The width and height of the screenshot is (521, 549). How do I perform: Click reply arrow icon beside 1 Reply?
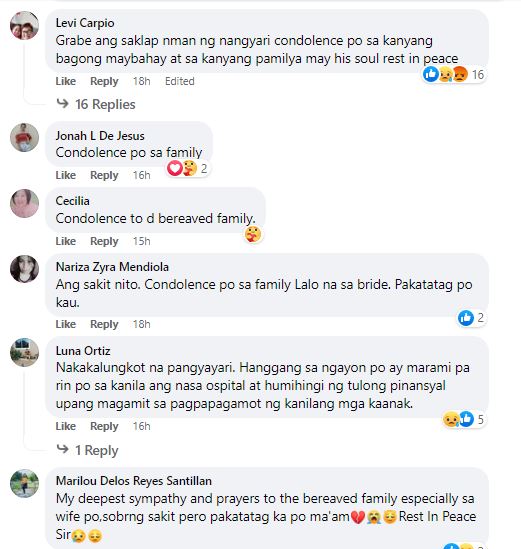pyautogui.click(x=62, y=449)
